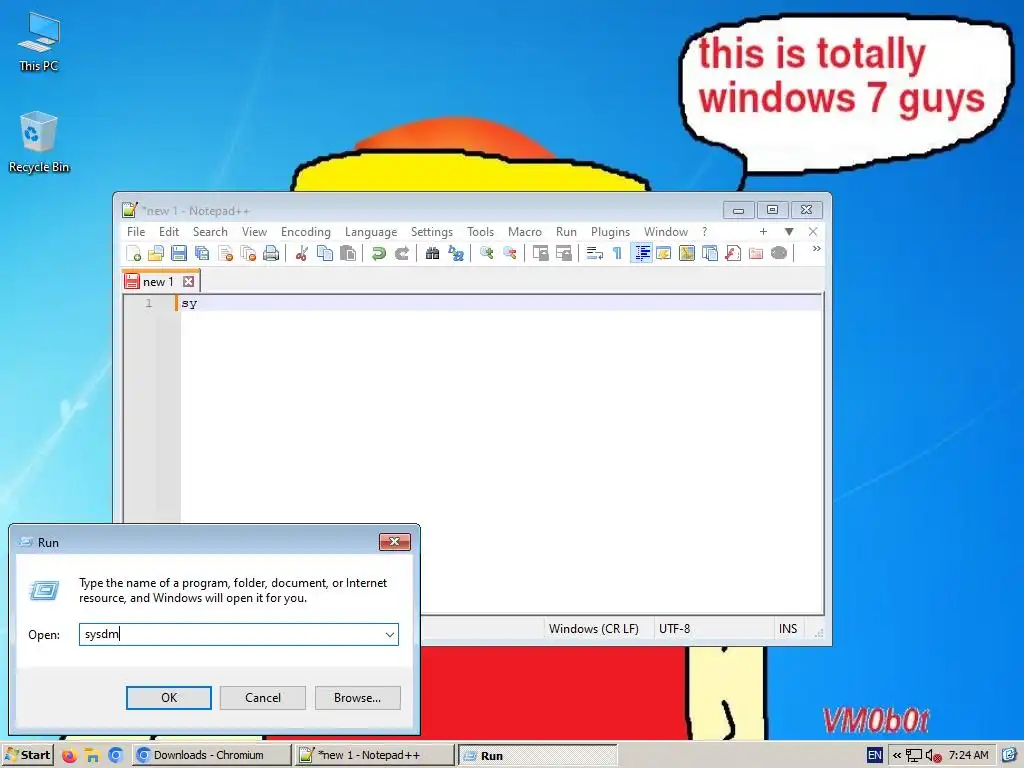Open the Encoding menu
1024x768 pixels.
[306, 232]
